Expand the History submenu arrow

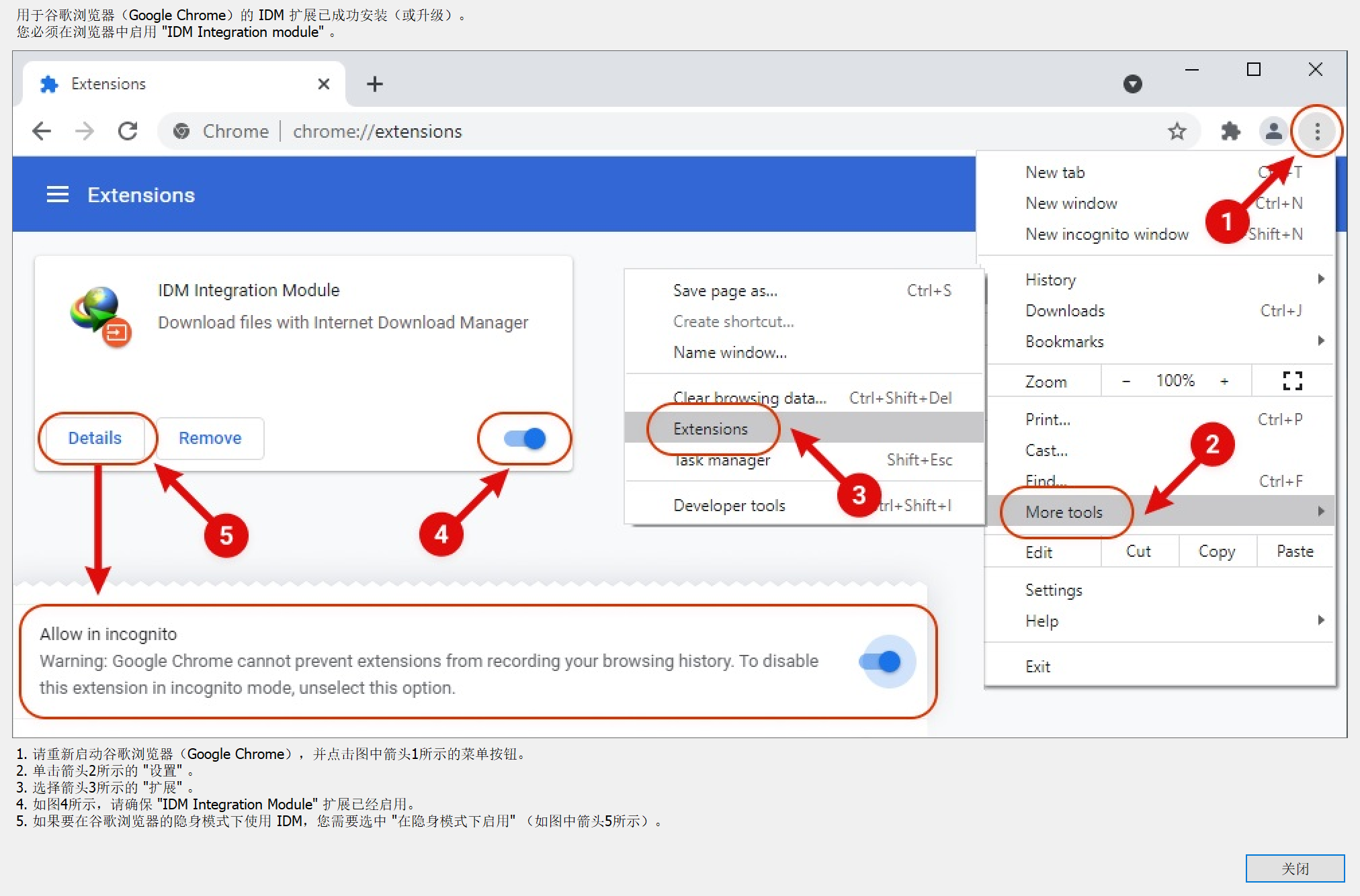click(1320, 279)
